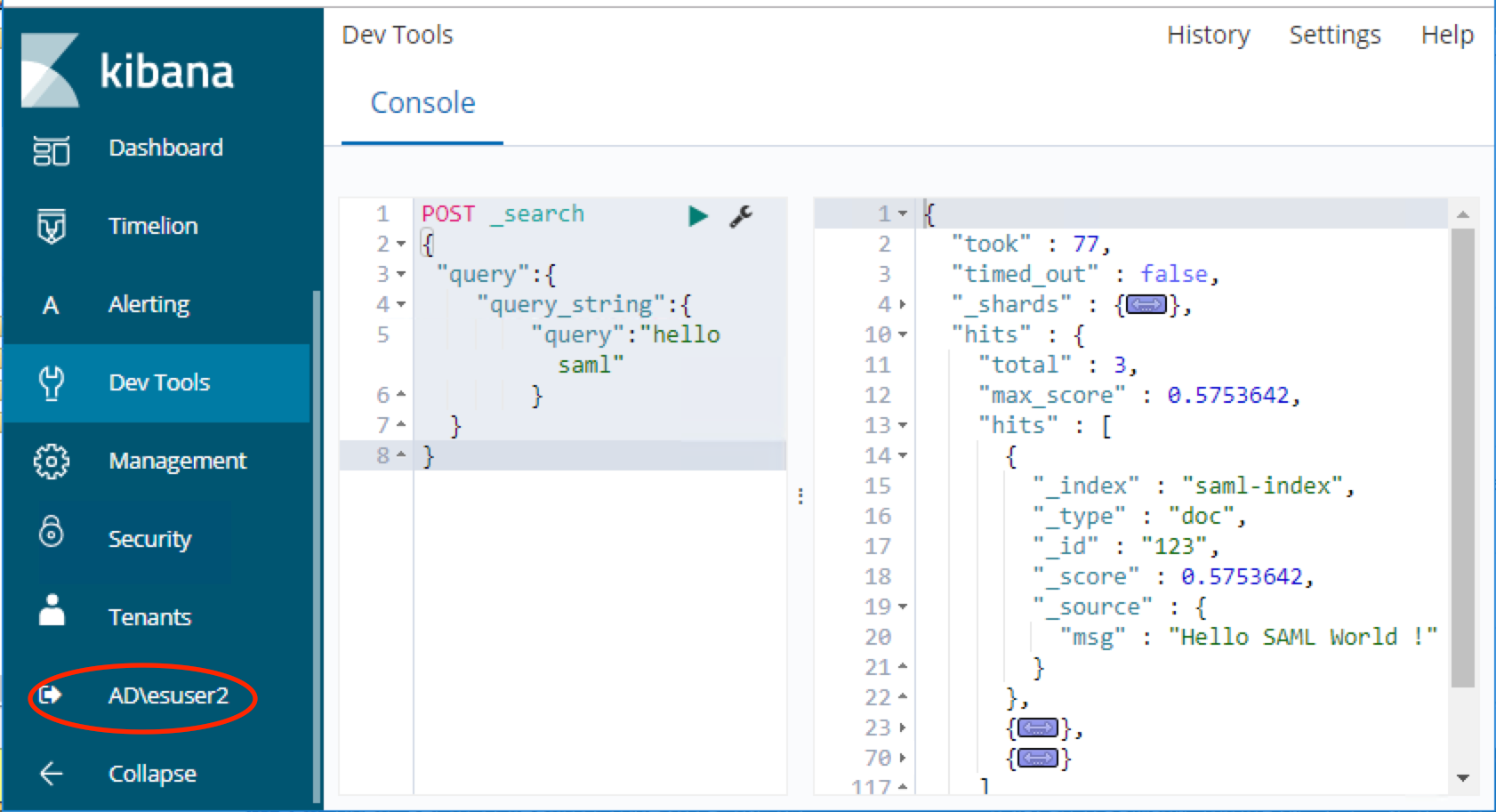Open Timelion via its shield icon
This screenshot has width=1496, height=812.
(x=52, y=227)
